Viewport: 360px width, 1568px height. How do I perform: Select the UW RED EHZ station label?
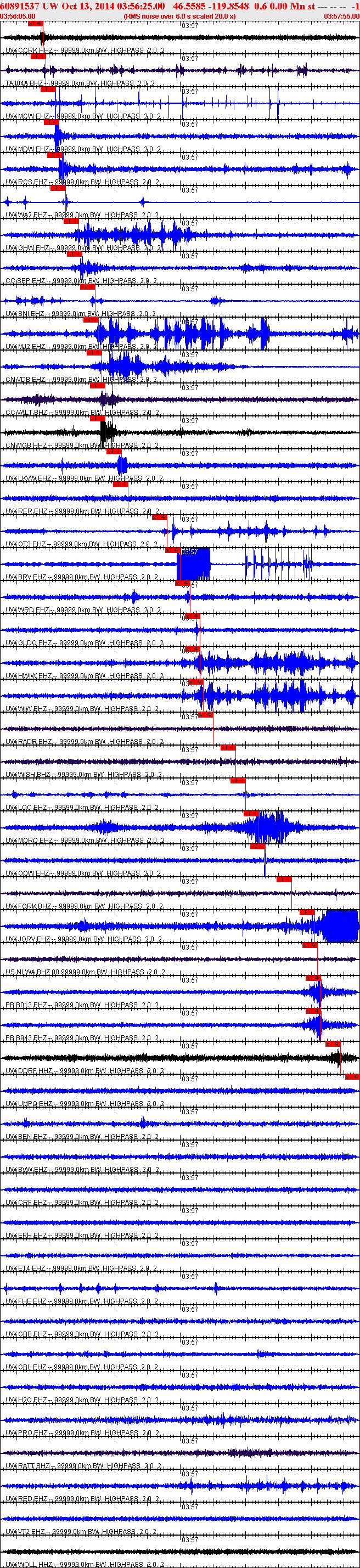coord(82,1498)
